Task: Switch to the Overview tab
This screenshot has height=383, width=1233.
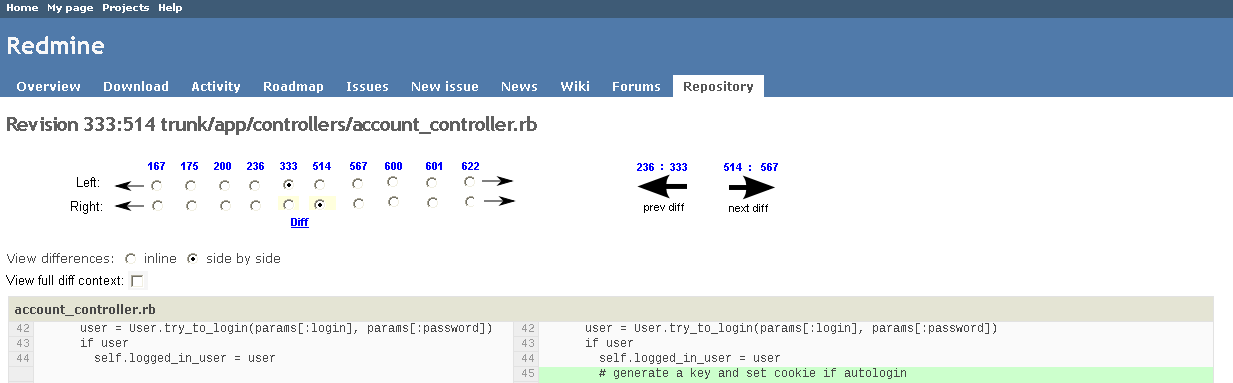Action: point(48,86)
